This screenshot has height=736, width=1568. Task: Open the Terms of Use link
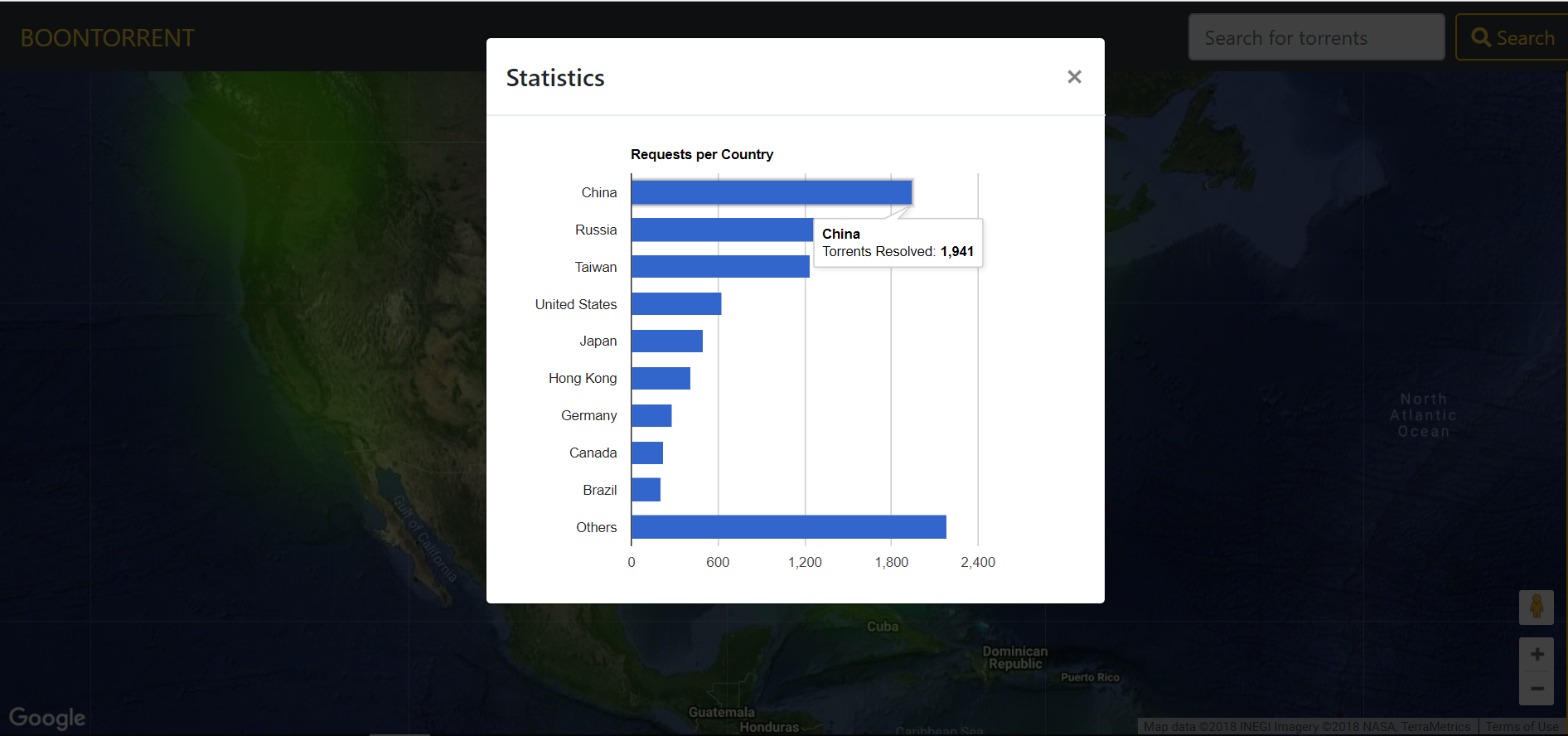click(x=1522, y=727)
